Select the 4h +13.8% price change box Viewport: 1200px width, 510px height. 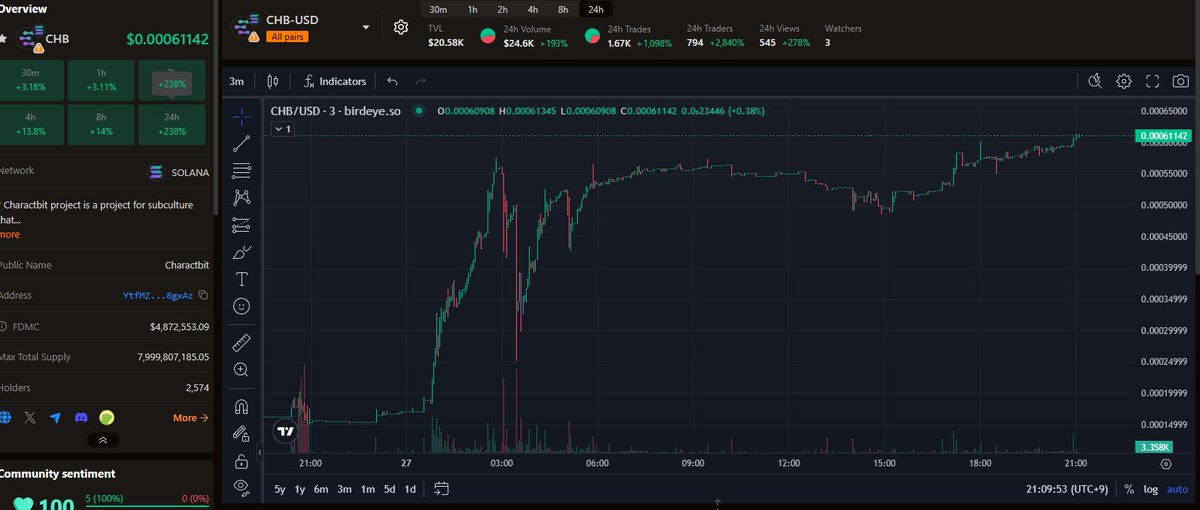(x=31, y=124)
